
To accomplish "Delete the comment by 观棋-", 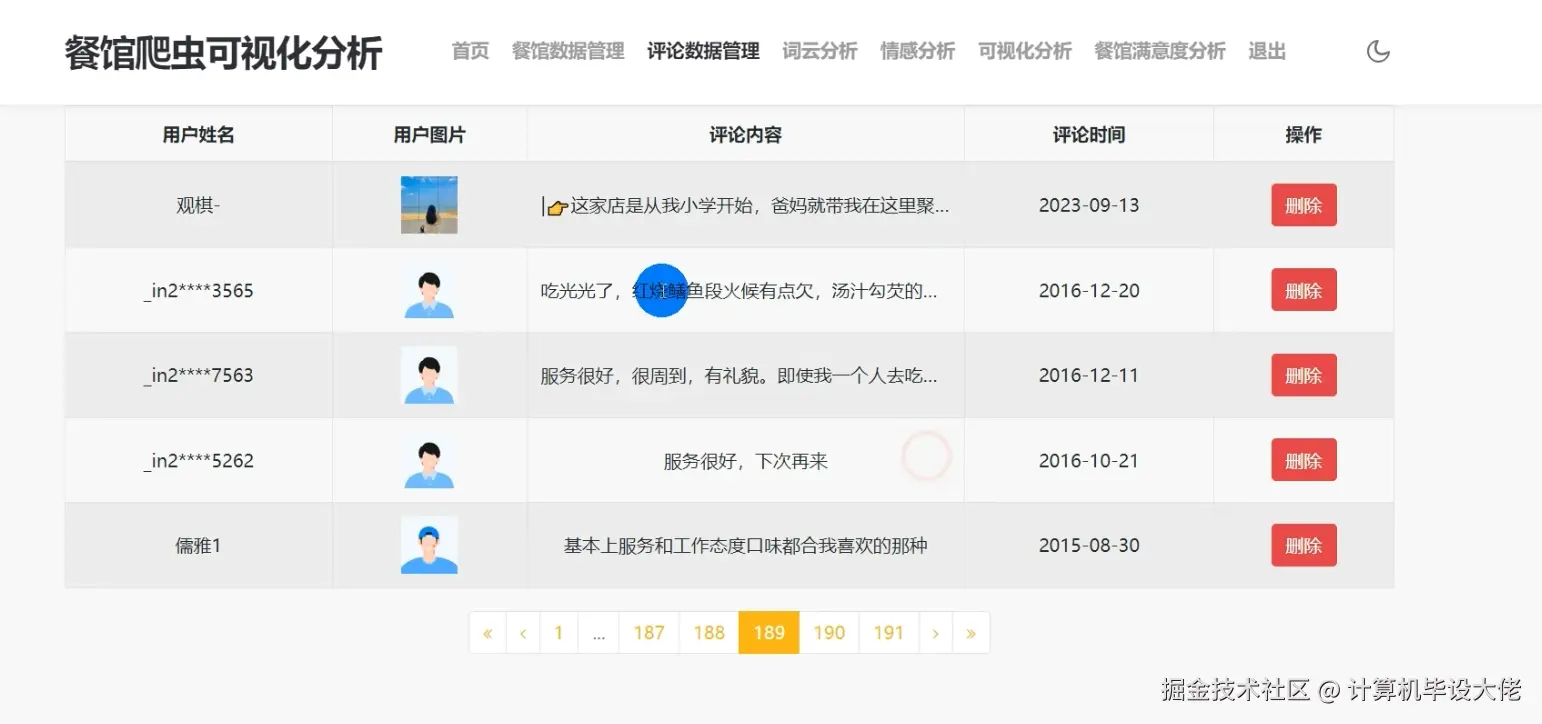I will point(1303,205).
